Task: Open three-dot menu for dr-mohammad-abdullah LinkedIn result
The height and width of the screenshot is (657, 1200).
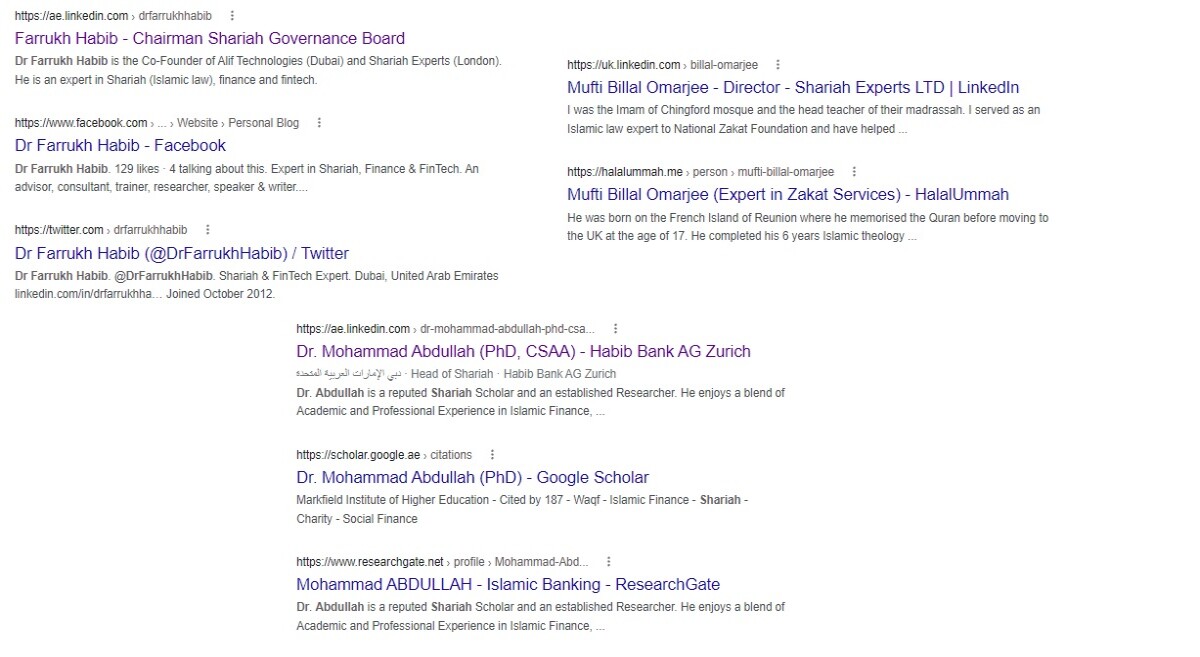Action: click(x=615, y=329)
